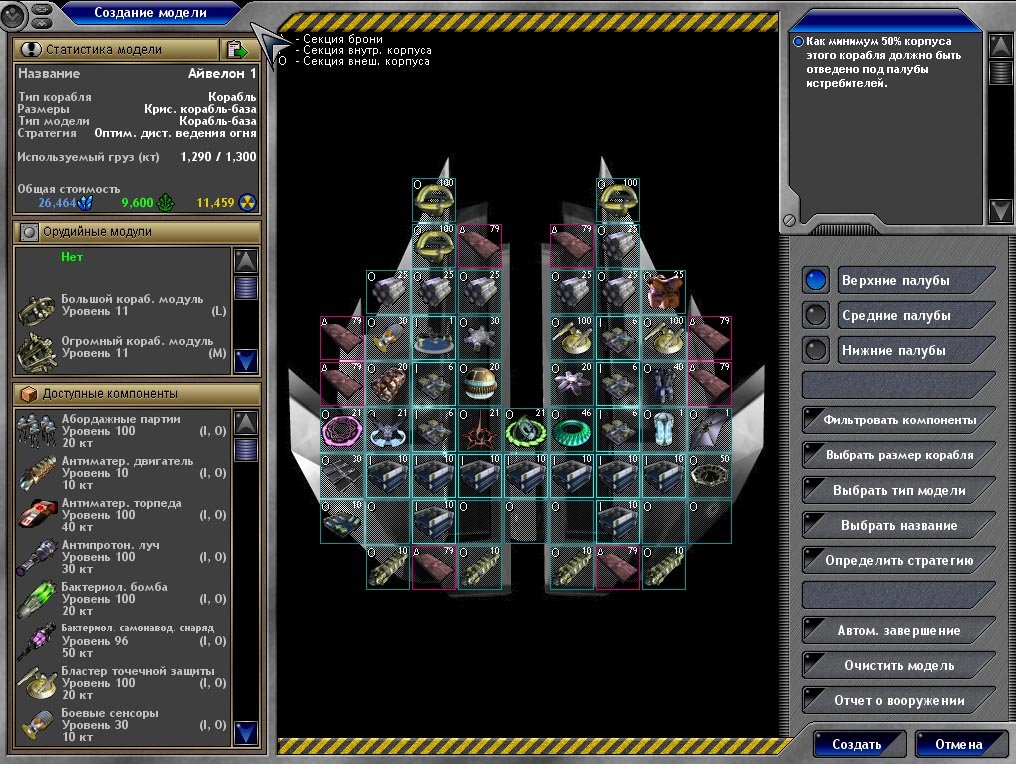The height and width of the screenshot is (764, 1016).
Task: Click the Автом. завершение button
Action: coord(898,631)
